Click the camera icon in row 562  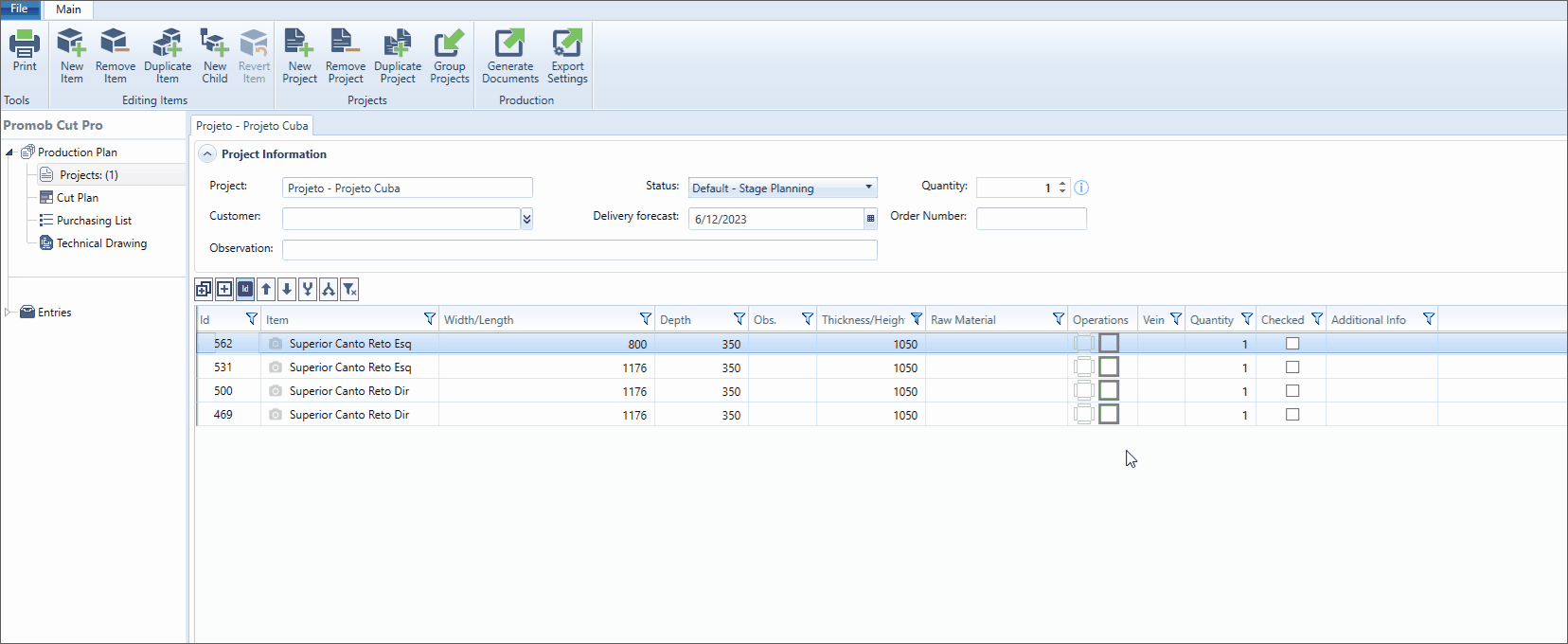(x=276, y=344)
